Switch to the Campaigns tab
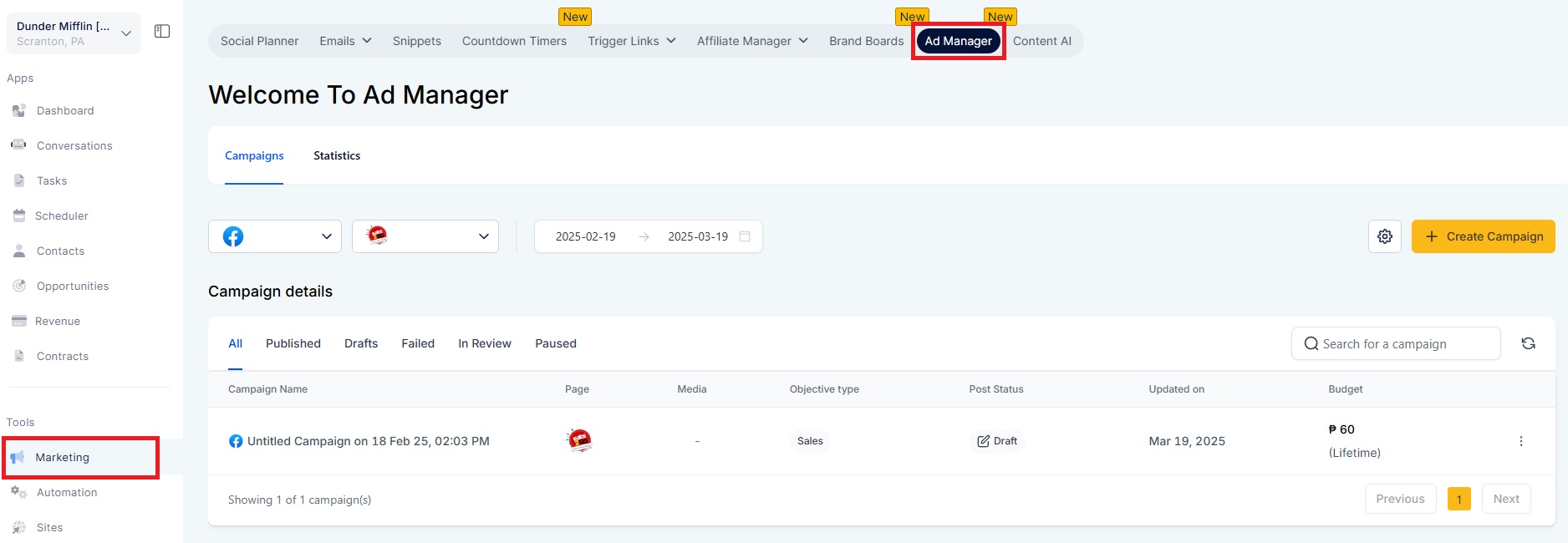This screenshot has height=543, width=1568. tap(254, 155)
